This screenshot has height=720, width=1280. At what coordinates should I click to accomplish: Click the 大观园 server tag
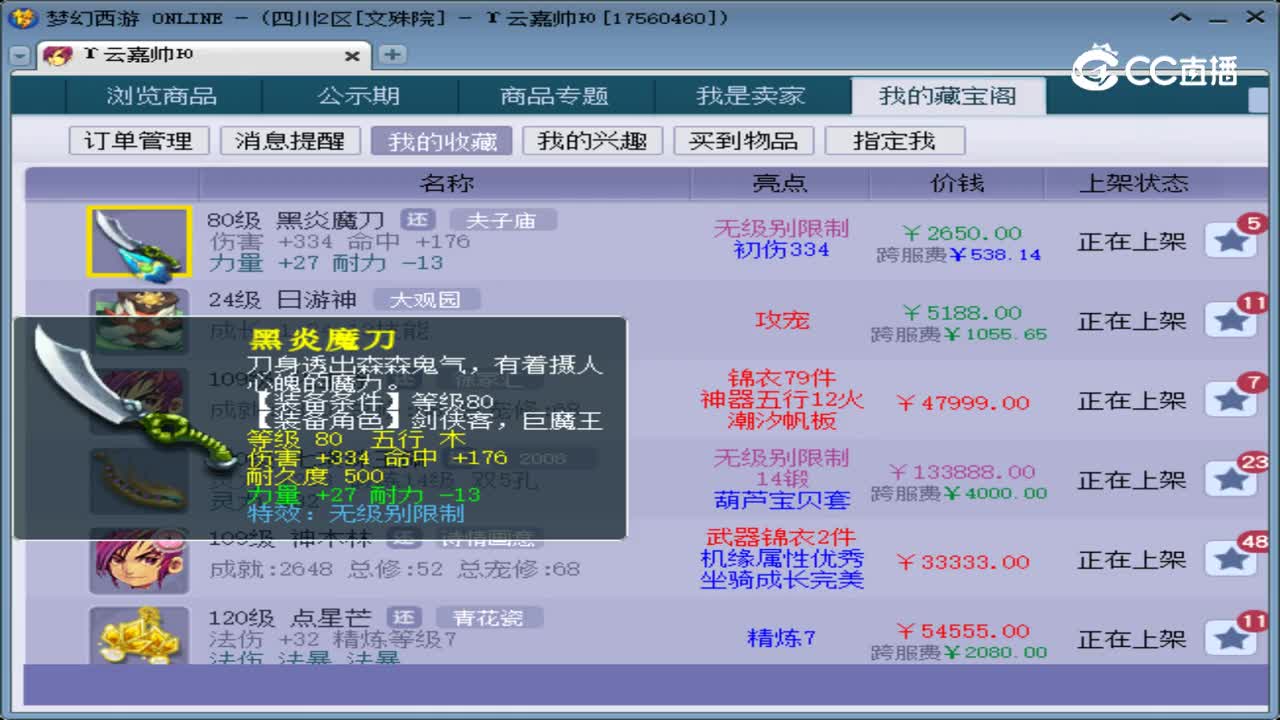[x=427, y=299]
